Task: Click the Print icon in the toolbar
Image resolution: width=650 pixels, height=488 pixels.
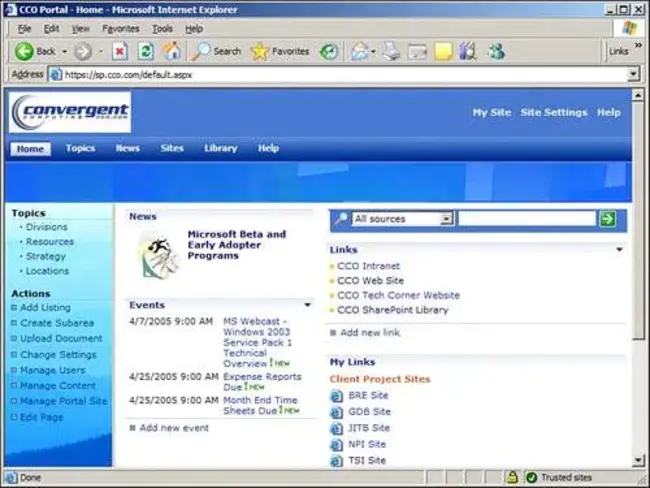Action: click(x=391, y=51)
